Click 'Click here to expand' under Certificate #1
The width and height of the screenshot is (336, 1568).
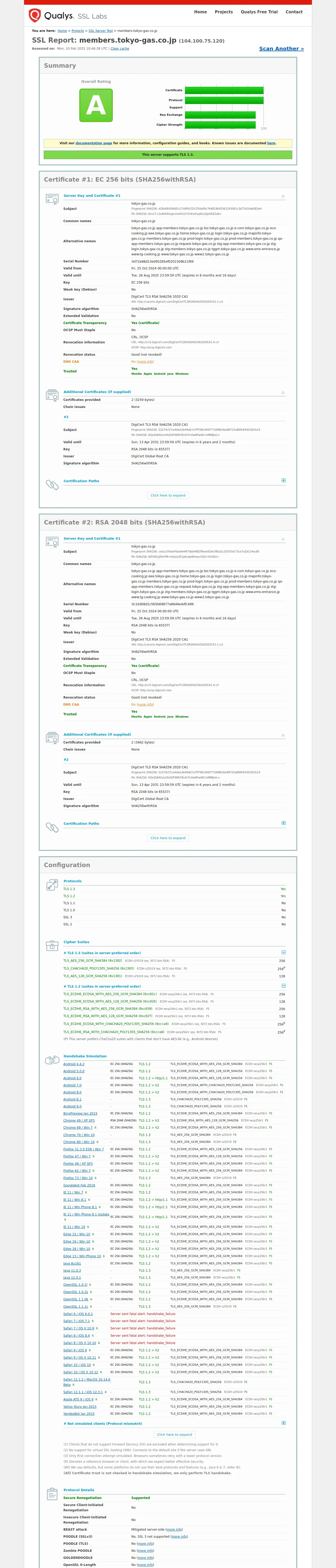coord(168,495)
